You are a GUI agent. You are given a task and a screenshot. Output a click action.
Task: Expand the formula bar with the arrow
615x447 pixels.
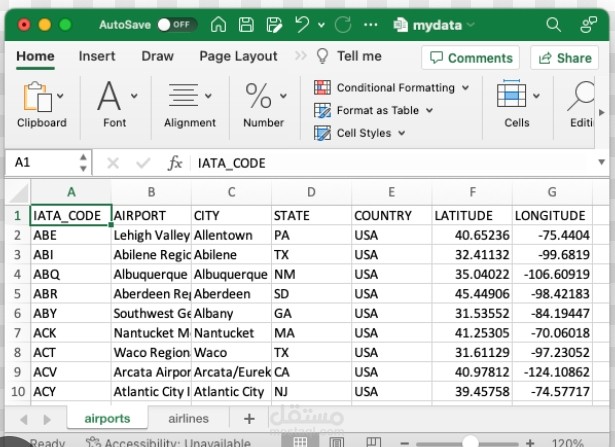[601, 162]
